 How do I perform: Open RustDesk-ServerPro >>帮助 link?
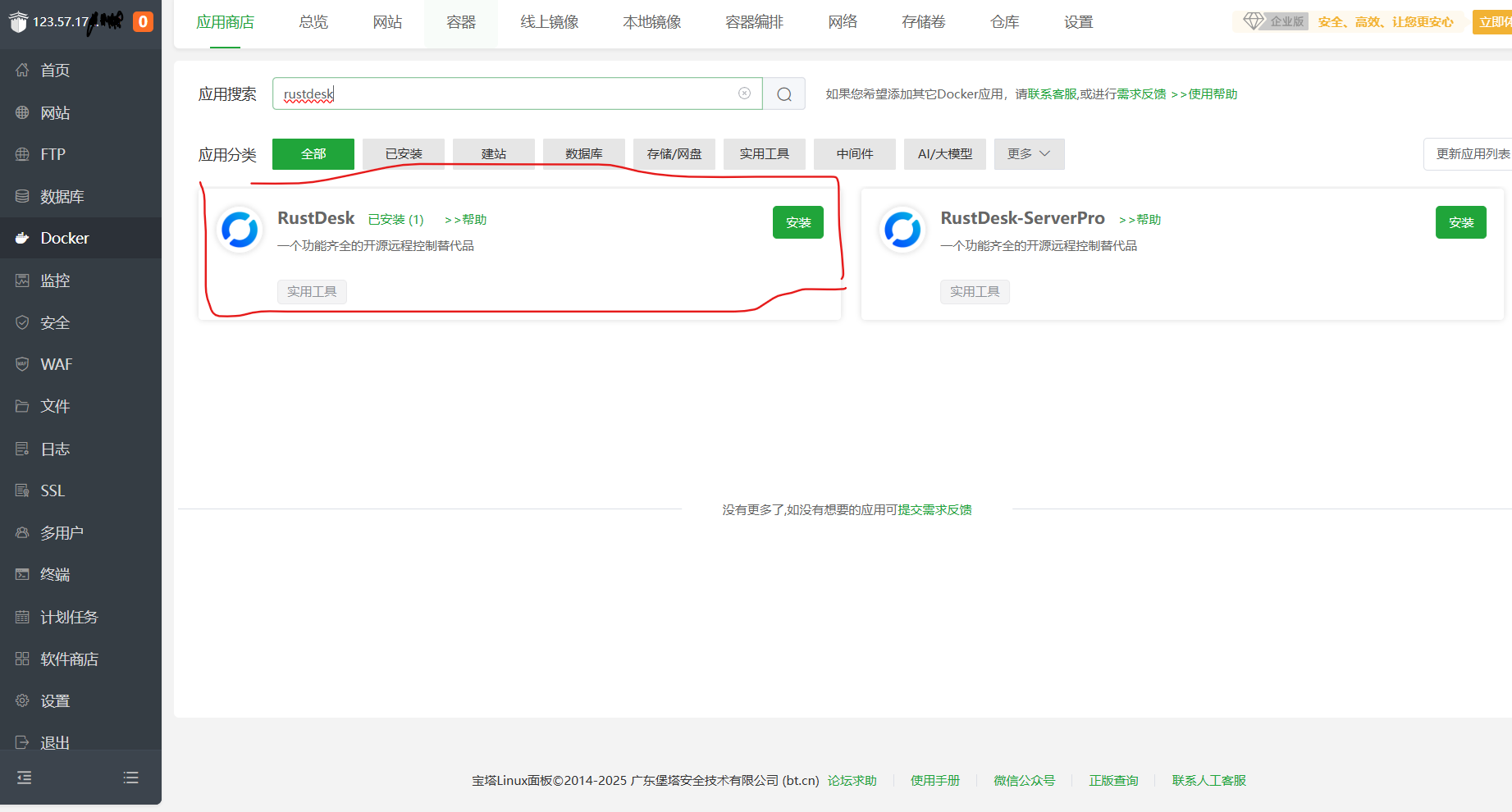(1140, 220)
